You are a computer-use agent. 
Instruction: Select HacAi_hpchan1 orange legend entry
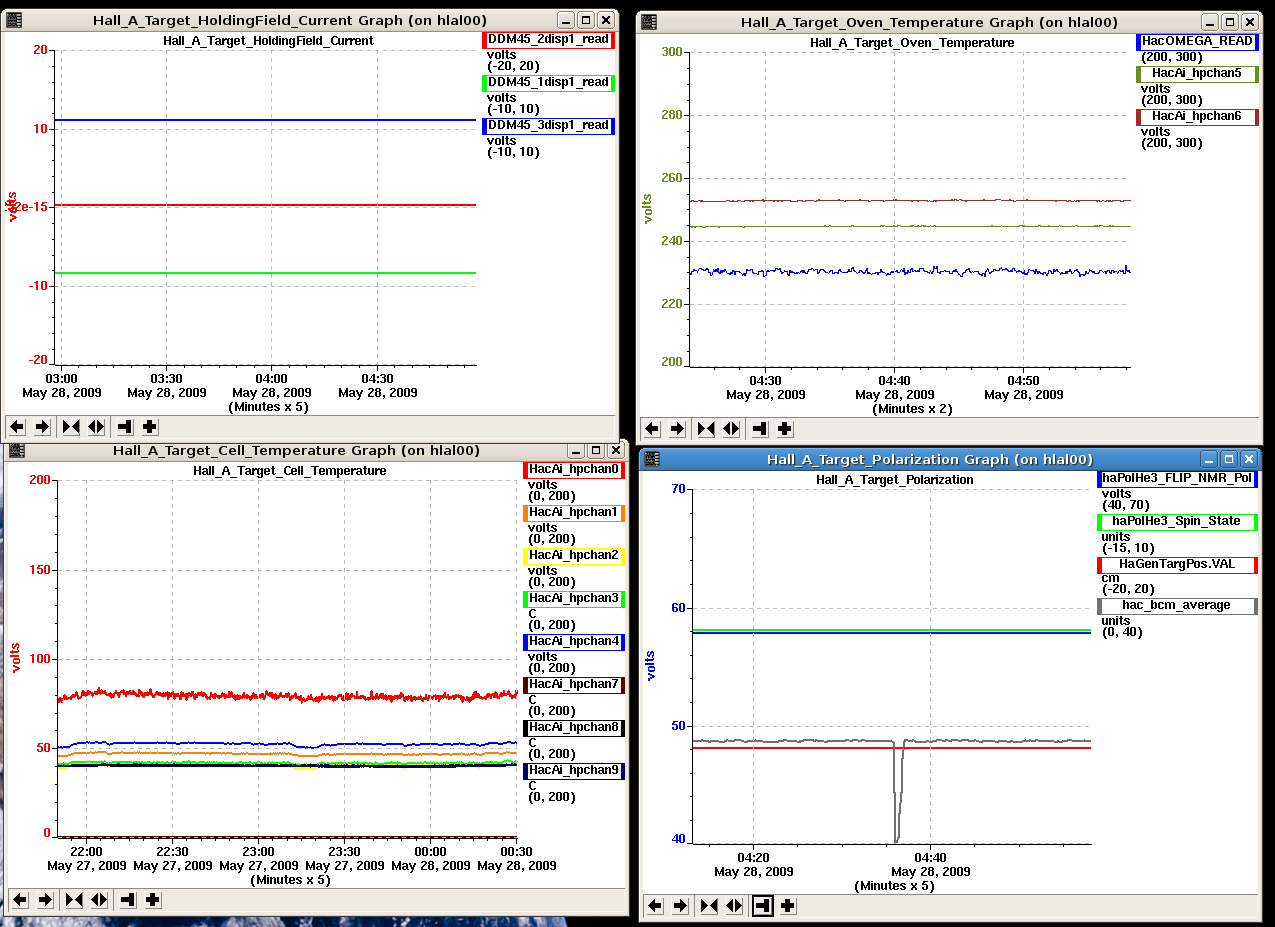coord(574,513)
